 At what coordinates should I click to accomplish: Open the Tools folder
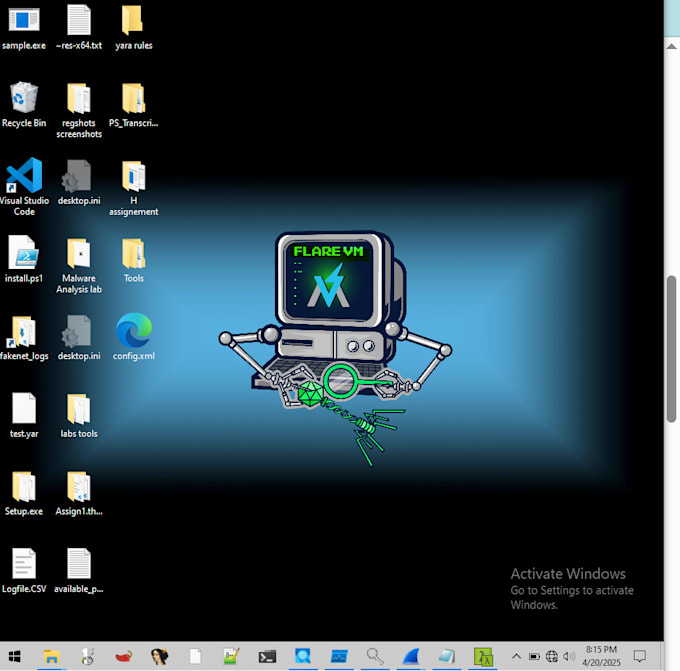(134, 260)
